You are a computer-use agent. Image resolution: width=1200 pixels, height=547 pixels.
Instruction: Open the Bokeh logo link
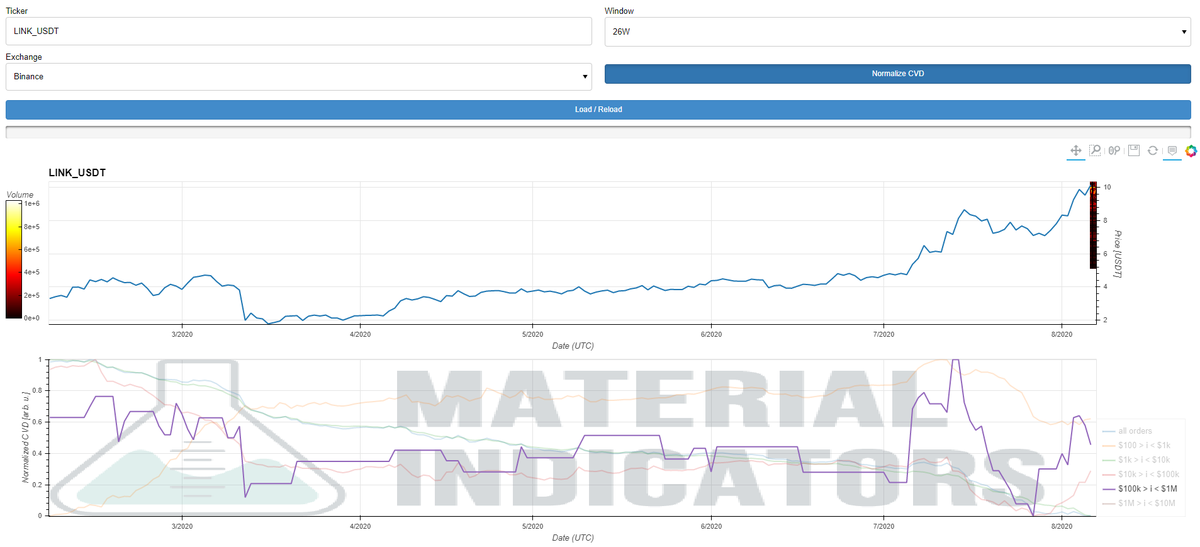coord(1191,150)
